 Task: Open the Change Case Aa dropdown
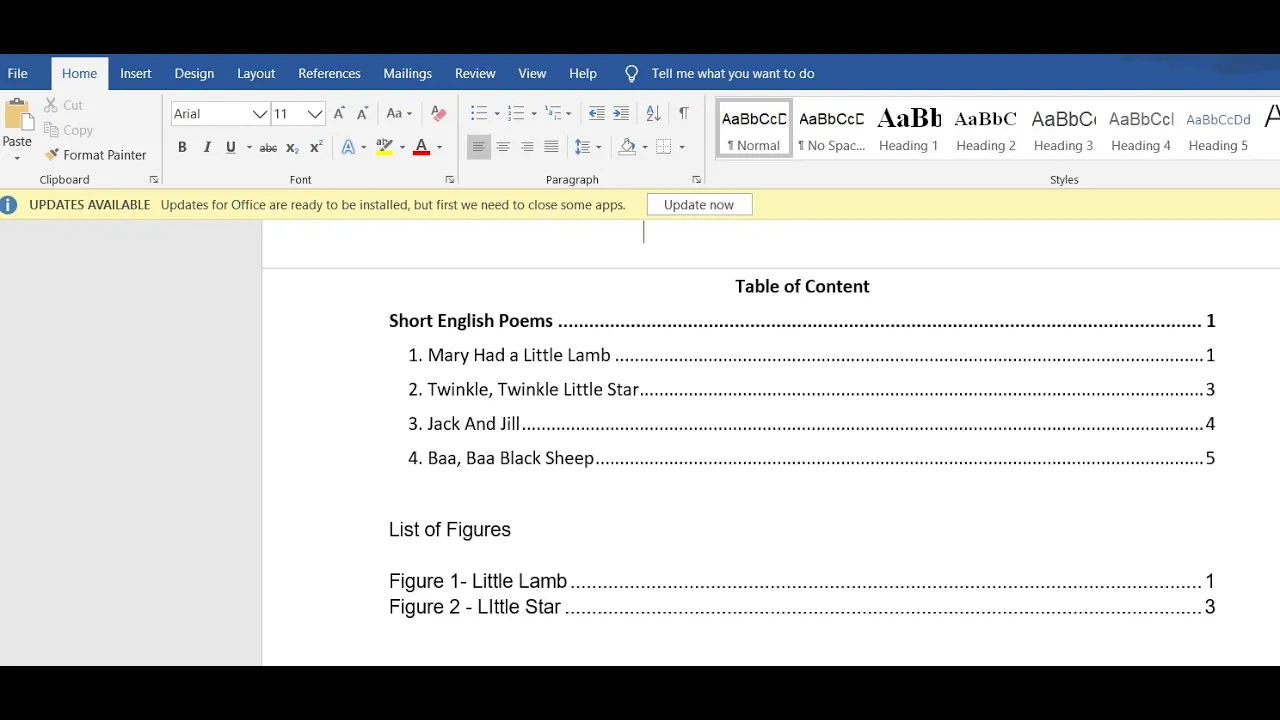coord(399,114)
